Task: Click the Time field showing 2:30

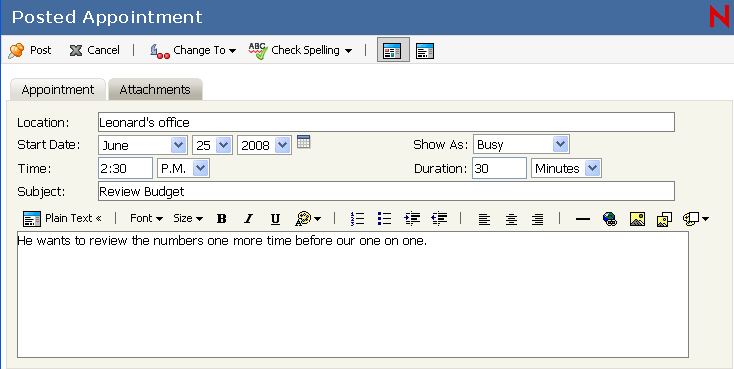Action: pyautogui.click(x=125, y=168)
